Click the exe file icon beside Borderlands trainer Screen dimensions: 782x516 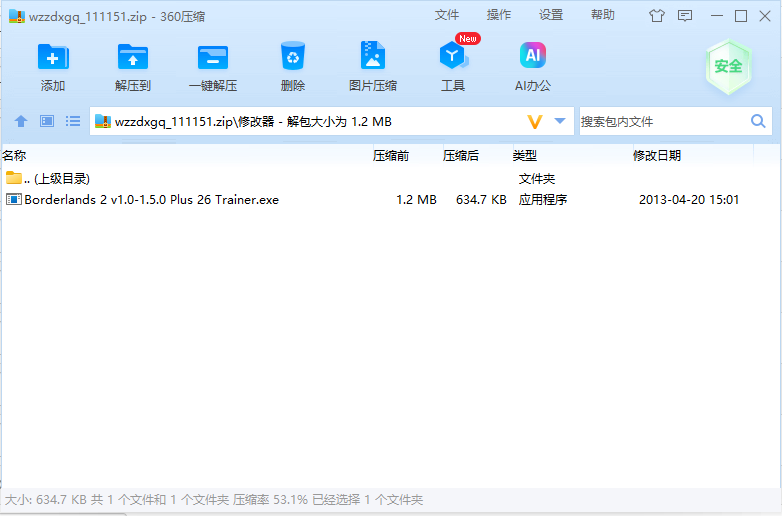(x=13, y=199)
